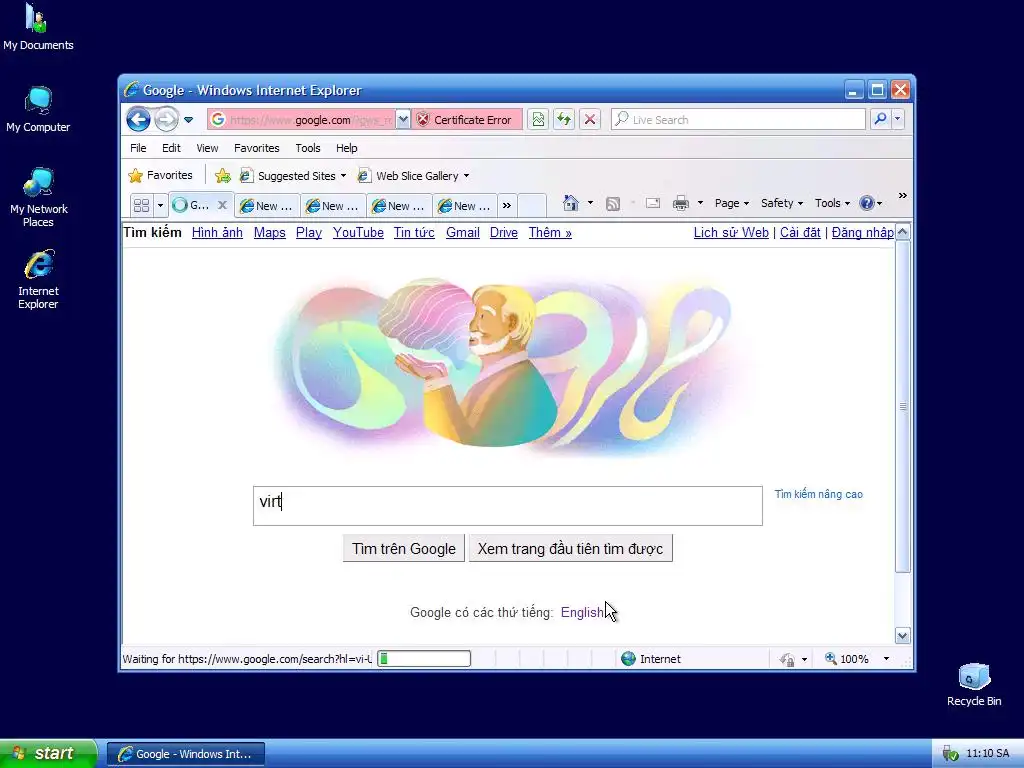
Task: Open the Edit menu
Action: pyautogui.click(x=171, y=148)
